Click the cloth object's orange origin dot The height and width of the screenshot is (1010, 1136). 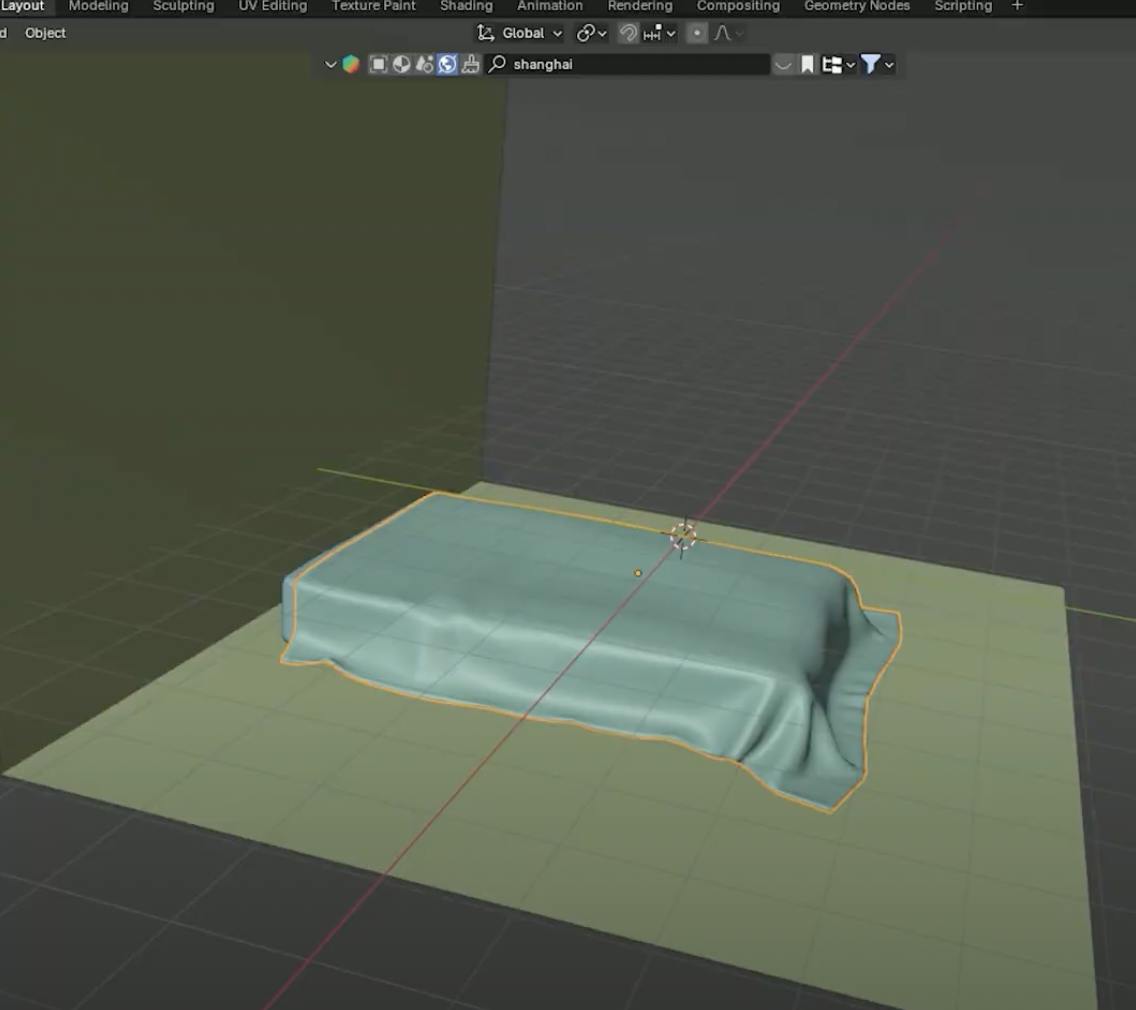coord(638,573)
